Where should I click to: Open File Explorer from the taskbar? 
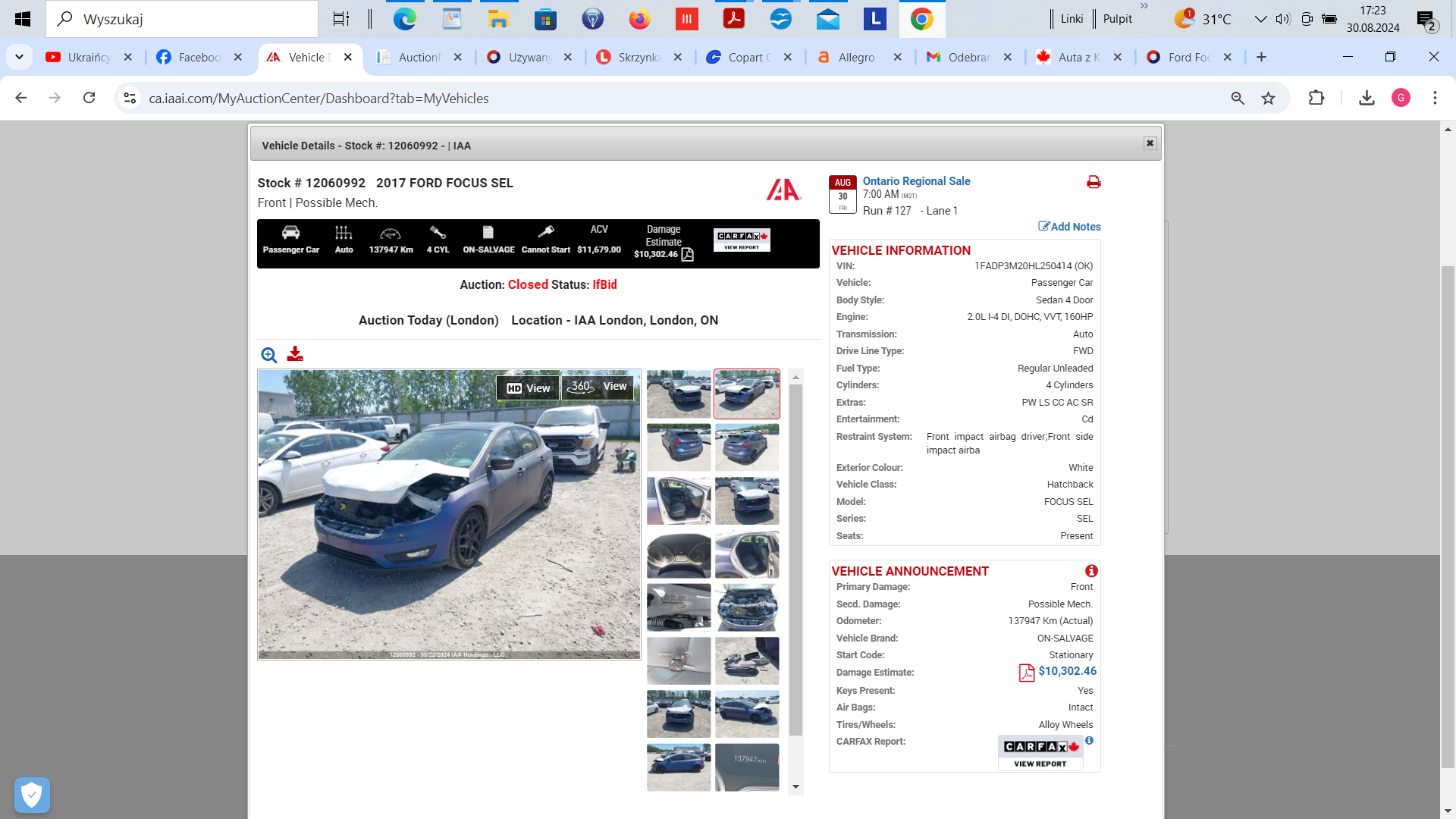tap(498, 19)
